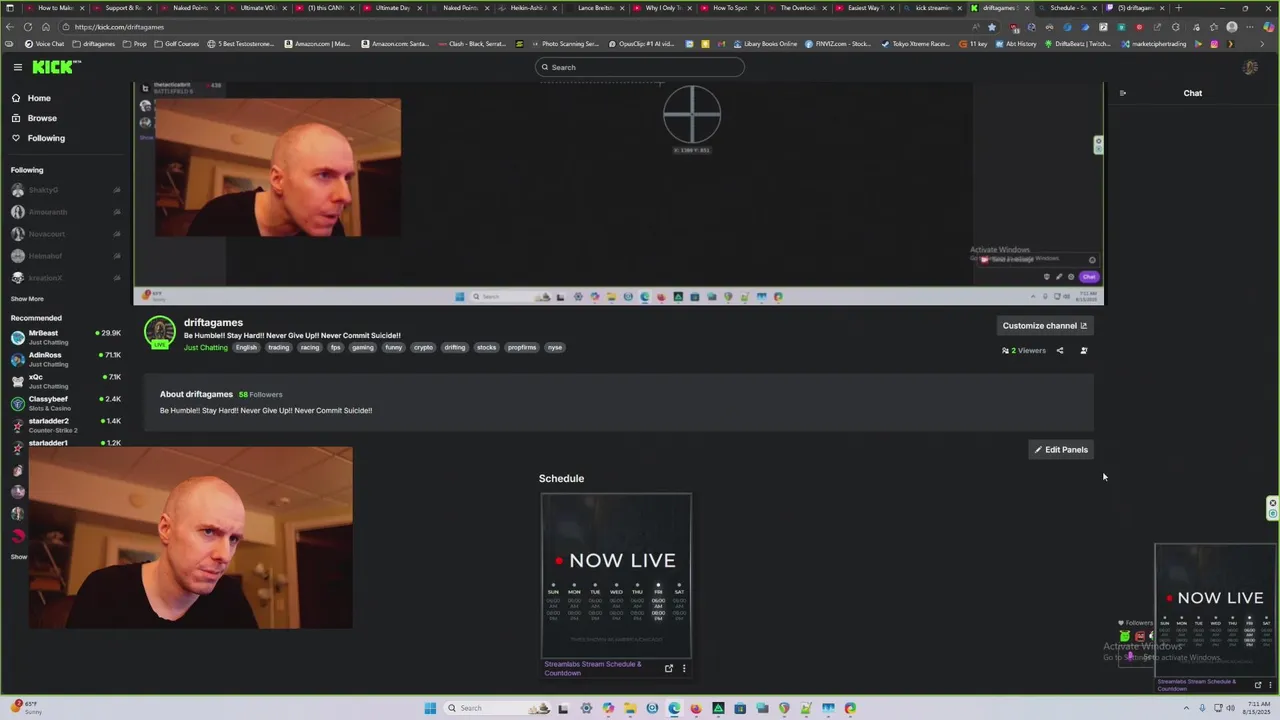Collapse the Chat panel arrow

[1122, 93]
